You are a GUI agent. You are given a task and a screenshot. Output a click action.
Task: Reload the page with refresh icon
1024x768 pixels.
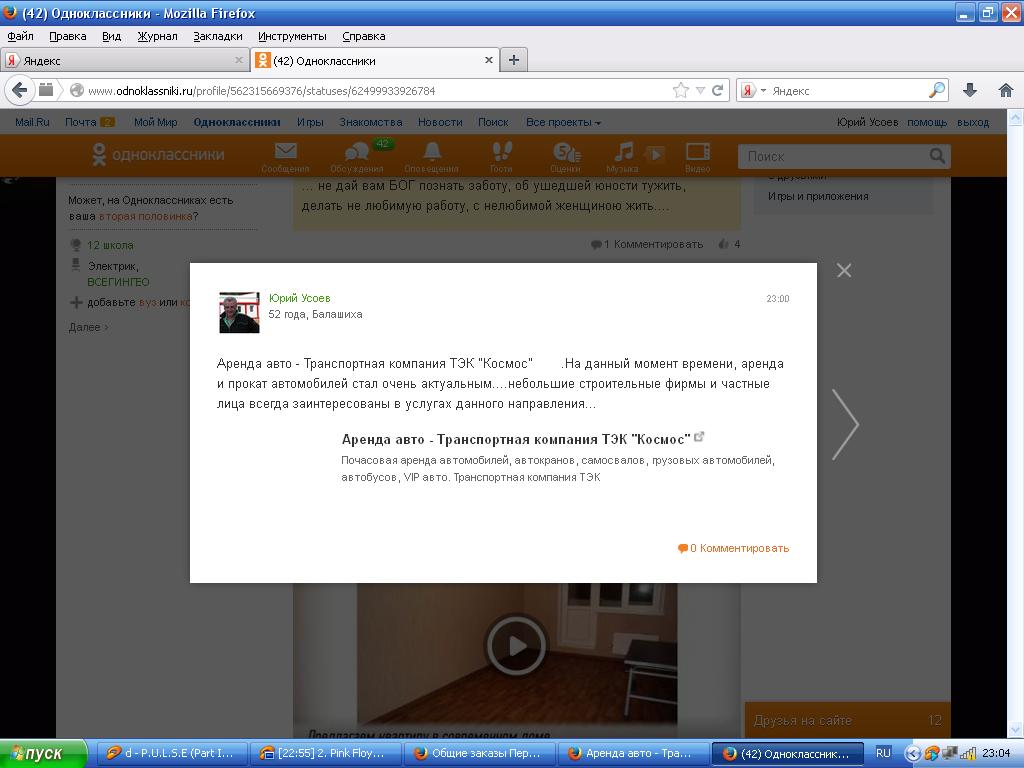[717, 90]
